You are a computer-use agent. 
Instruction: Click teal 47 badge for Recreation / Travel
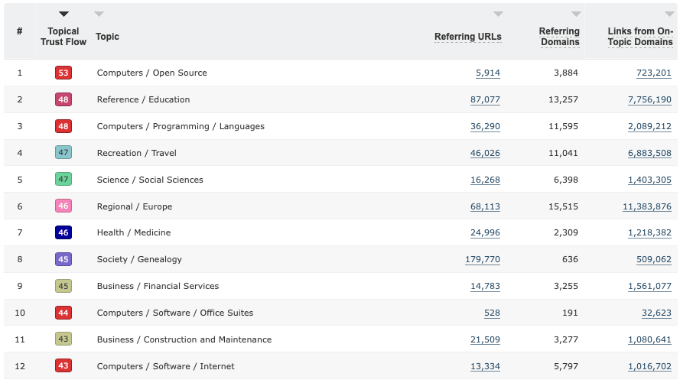[x=63, y=153]
